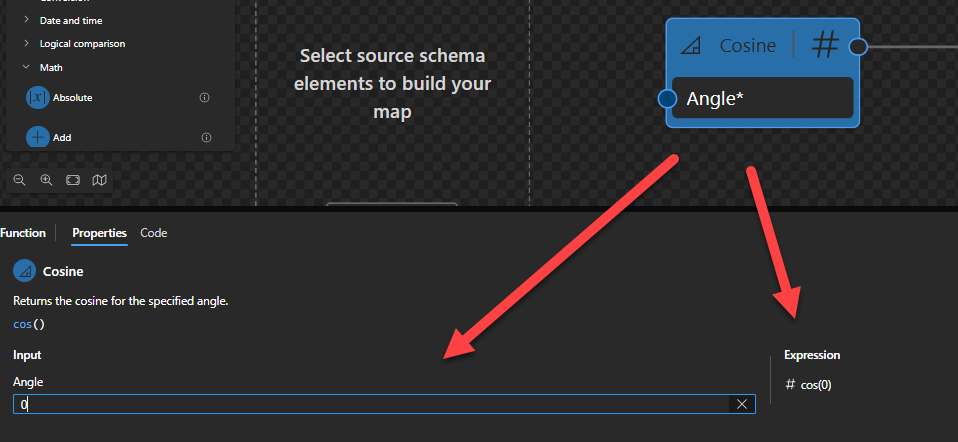Open info icon for Add function
The height and width of the screenshot is (442, 958).
point(206,138)
